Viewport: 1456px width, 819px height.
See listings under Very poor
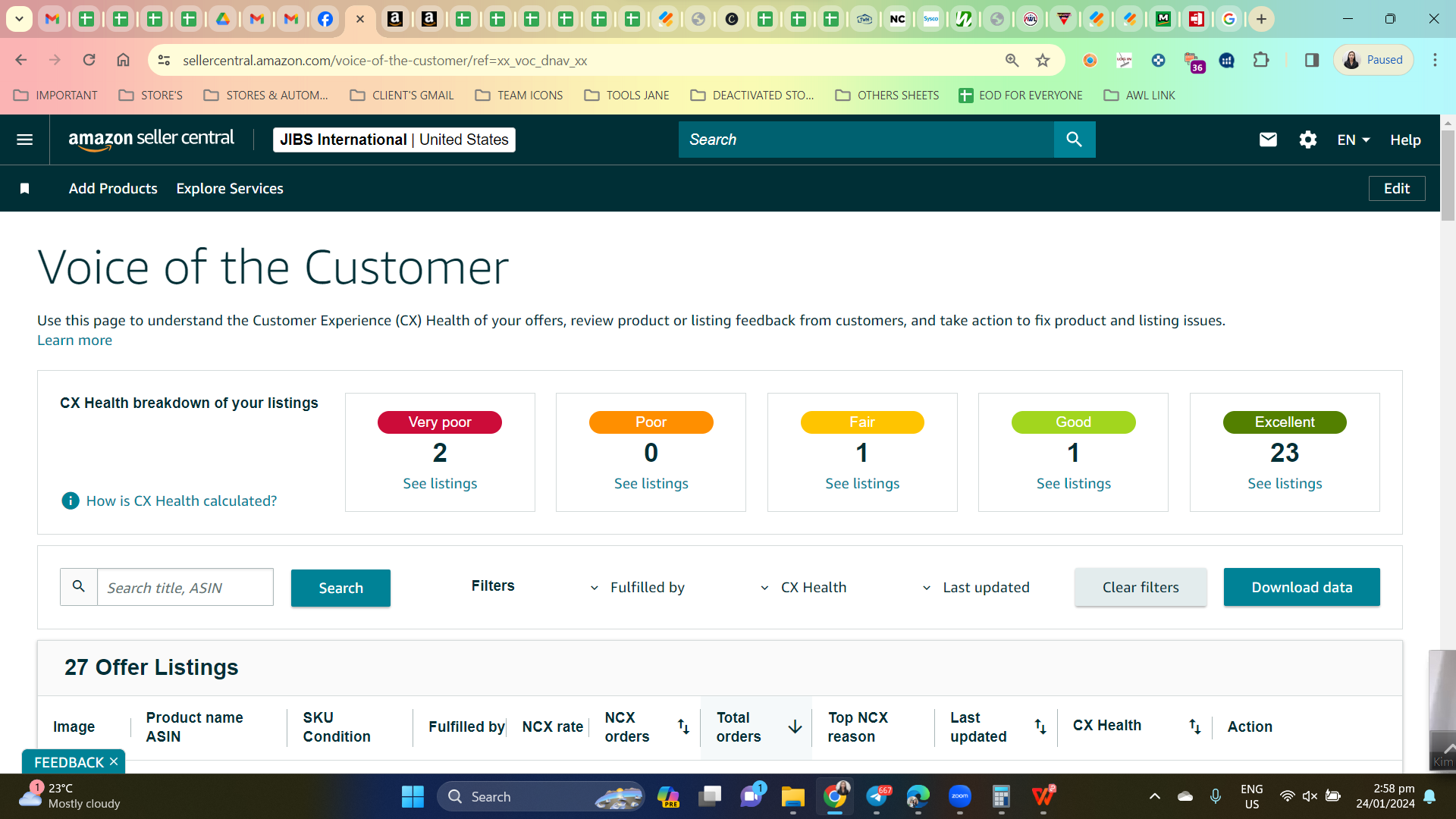[x=440, y=484]
